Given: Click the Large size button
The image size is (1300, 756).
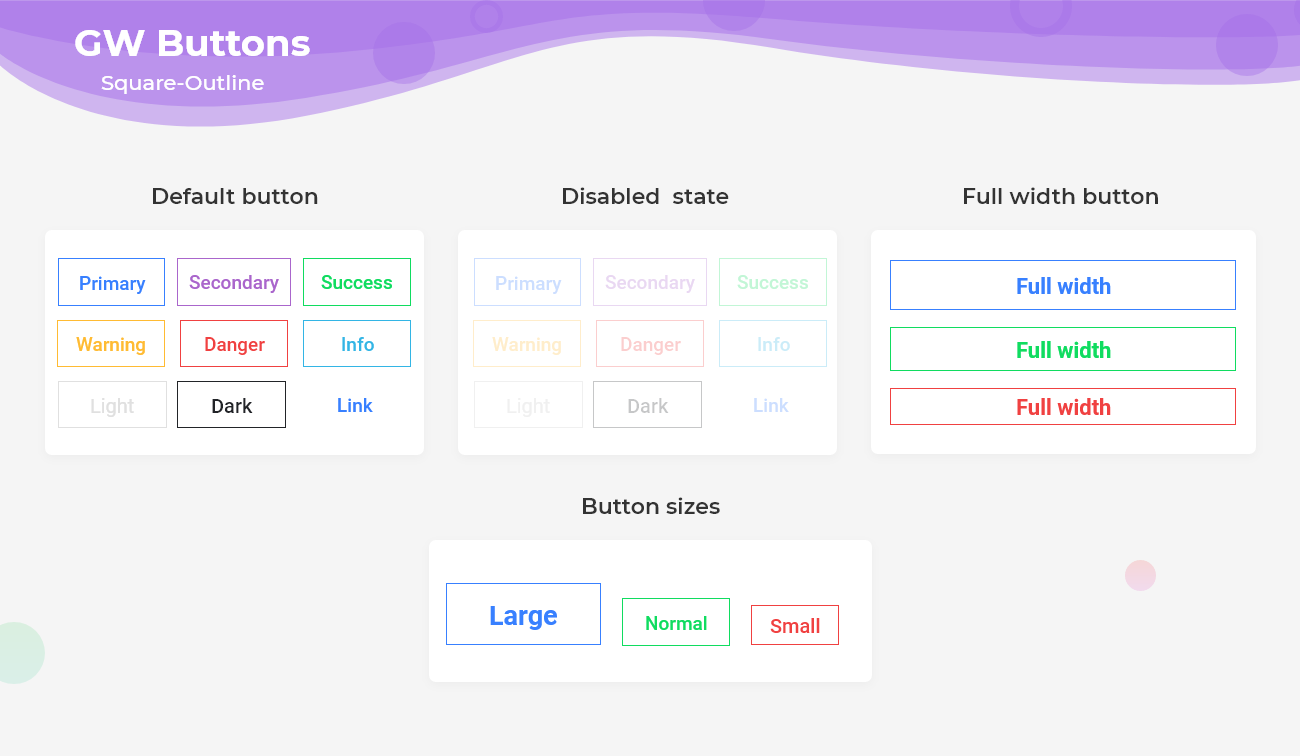Looking at the screenshot, I should tap(523, 613).
